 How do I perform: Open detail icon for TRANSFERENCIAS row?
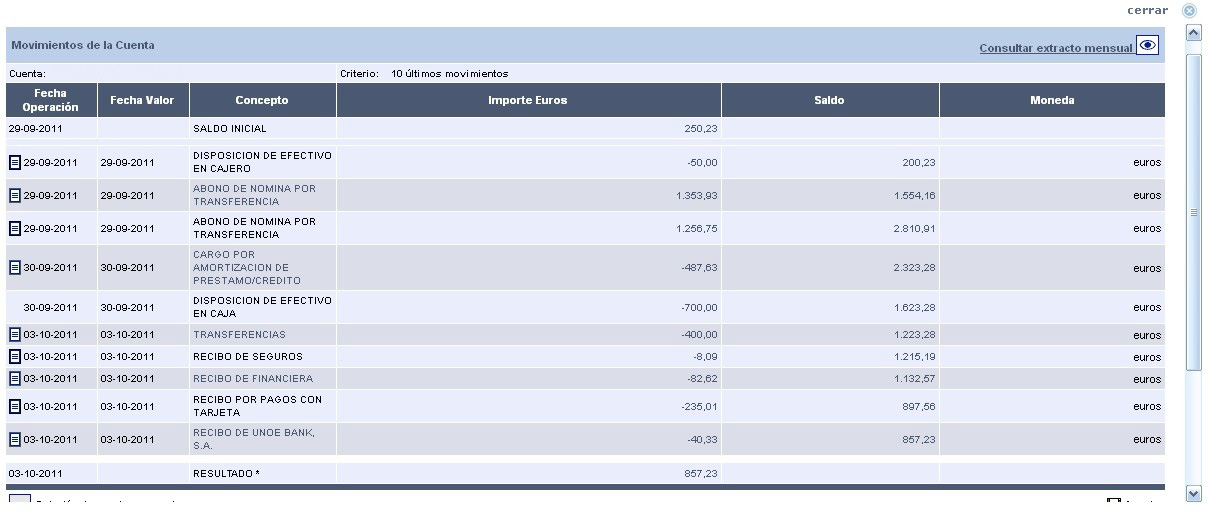pyautogui.click(x=14, y=334)
